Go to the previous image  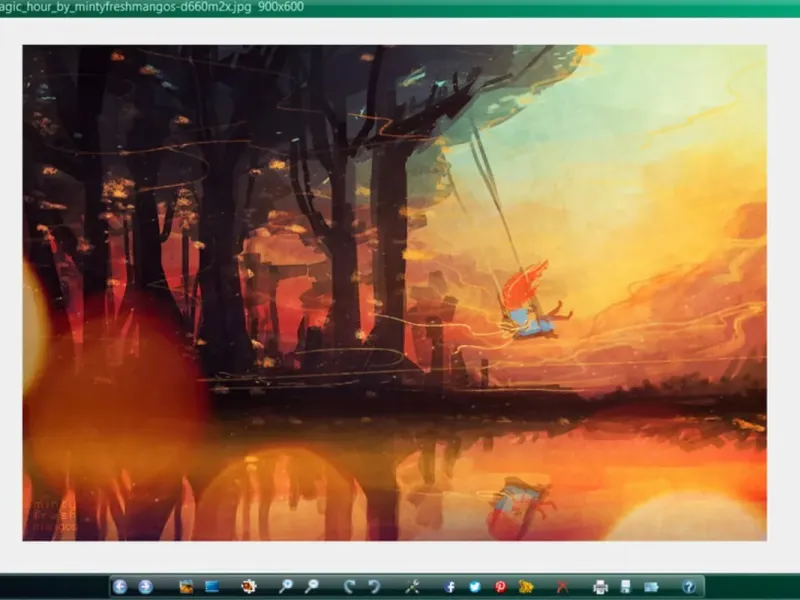119,587
